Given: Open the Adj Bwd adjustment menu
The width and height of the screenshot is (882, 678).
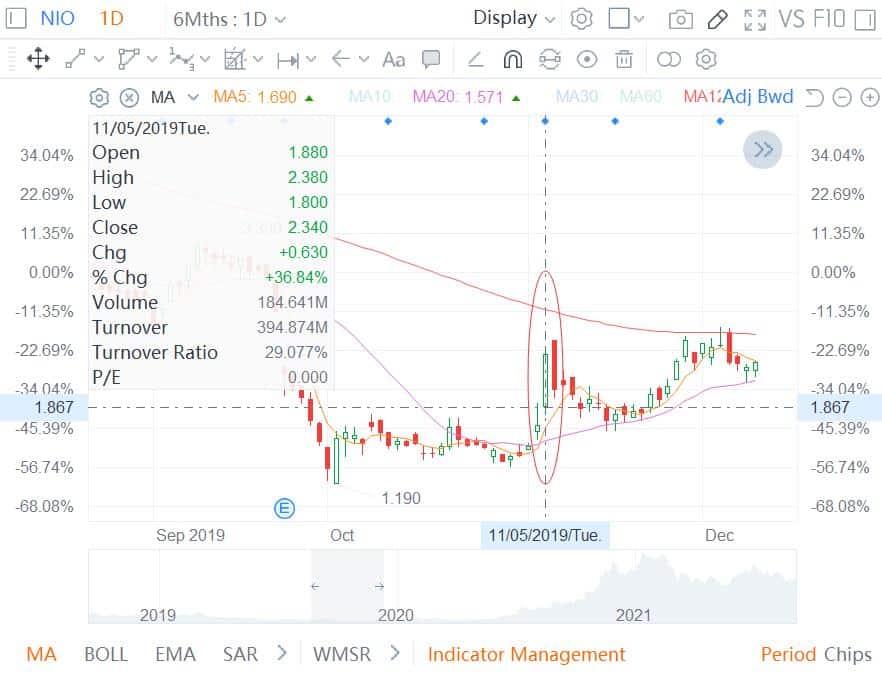Looking at the screenshot, I should click(757, 97).
